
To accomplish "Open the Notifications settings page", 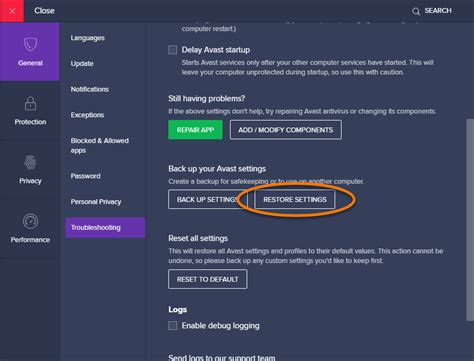I will pyautogui.click(x=90, y=89).
